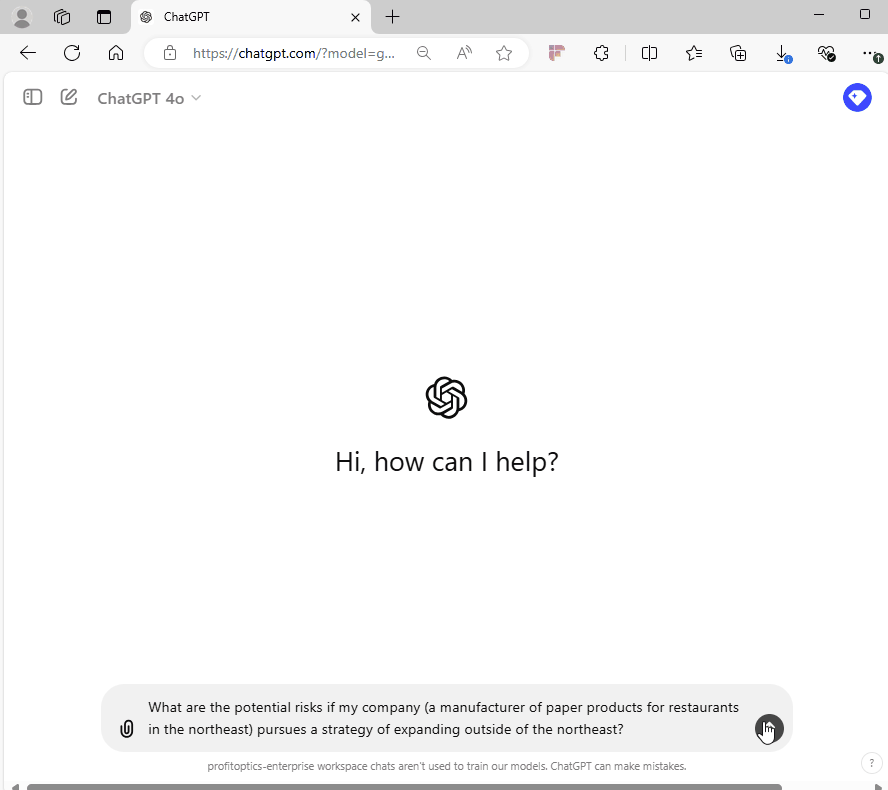Image resolution: width=888 pixels, height=790 pixels.
Task: Click the chatgpt.com address bar URL
Action: pyautogui.click(x=293, y=53)
